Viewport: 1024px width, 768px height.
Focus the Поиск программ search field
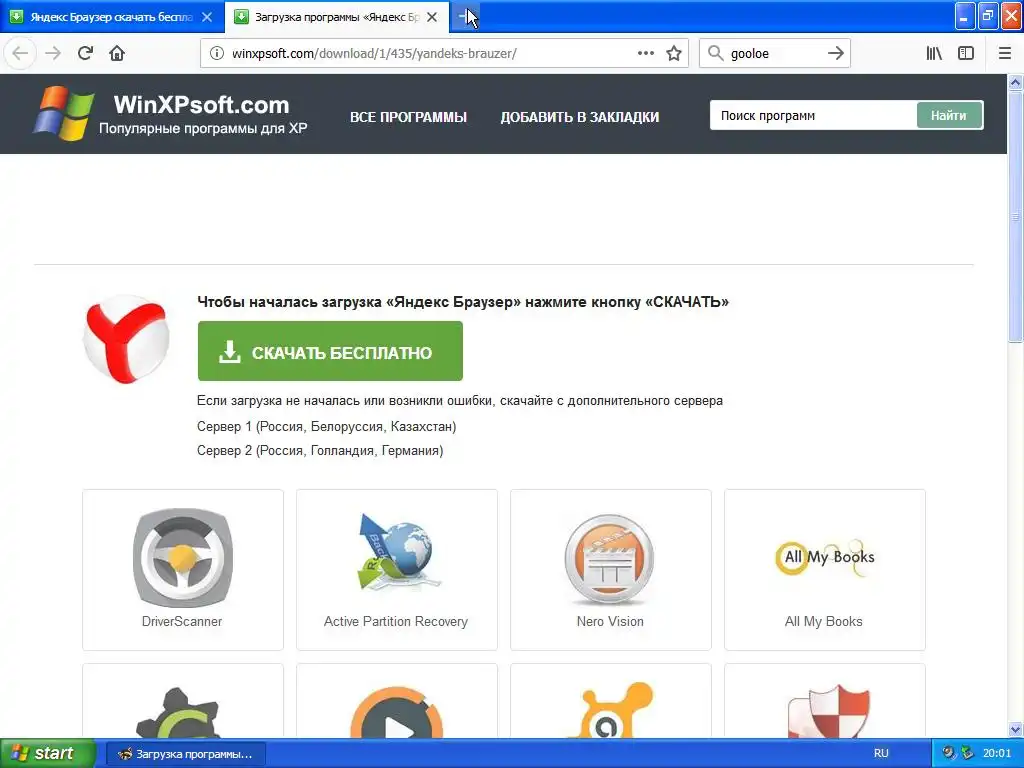point(813,116)
